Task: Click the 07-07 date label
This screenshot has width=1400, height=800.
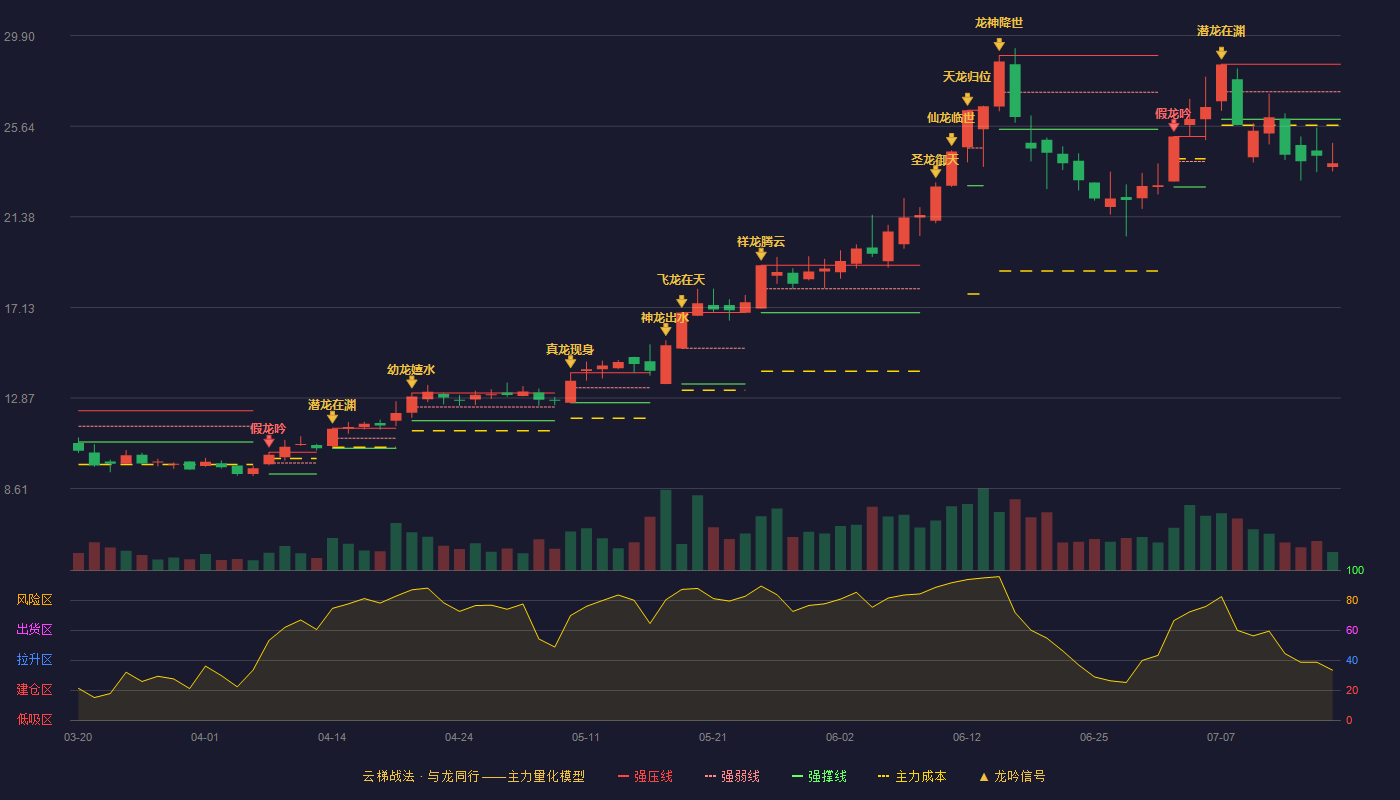Action: point(1221,737)
